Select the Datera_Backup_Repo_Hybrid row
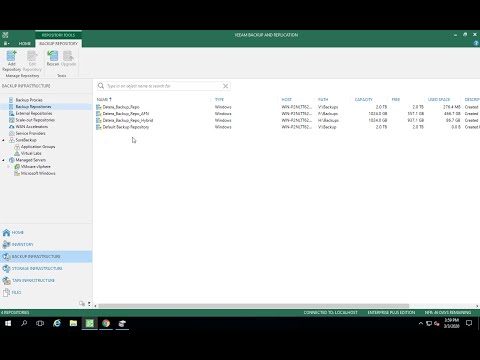Screen dimensions: 480x360 (288, 120)
